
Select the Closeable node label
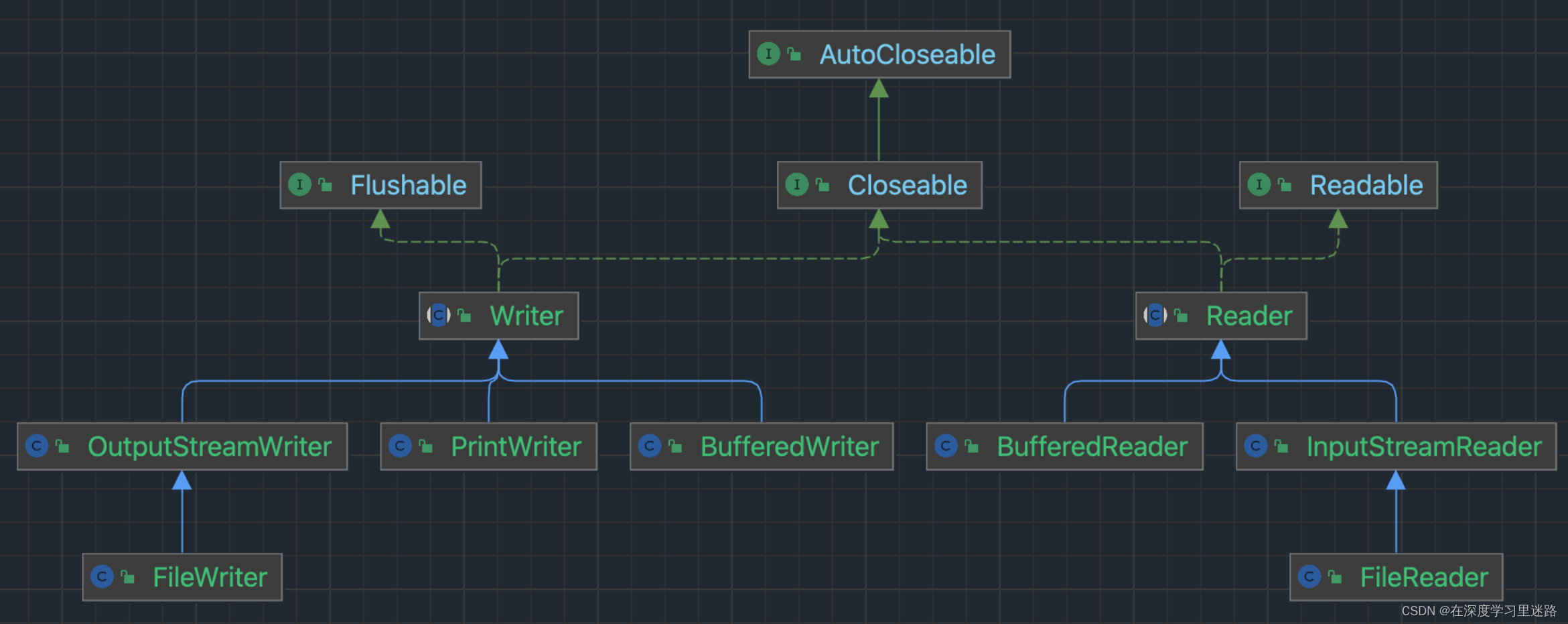908,185
